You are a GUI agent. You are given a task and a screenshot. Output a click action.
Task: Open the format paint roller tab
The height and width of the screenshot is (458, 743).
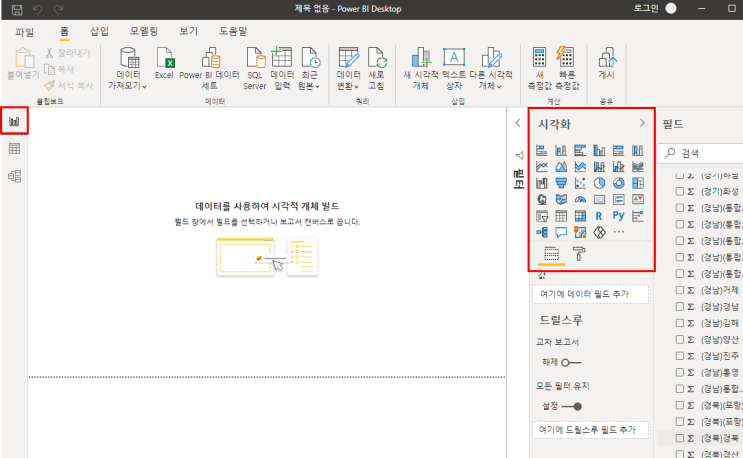579,254
